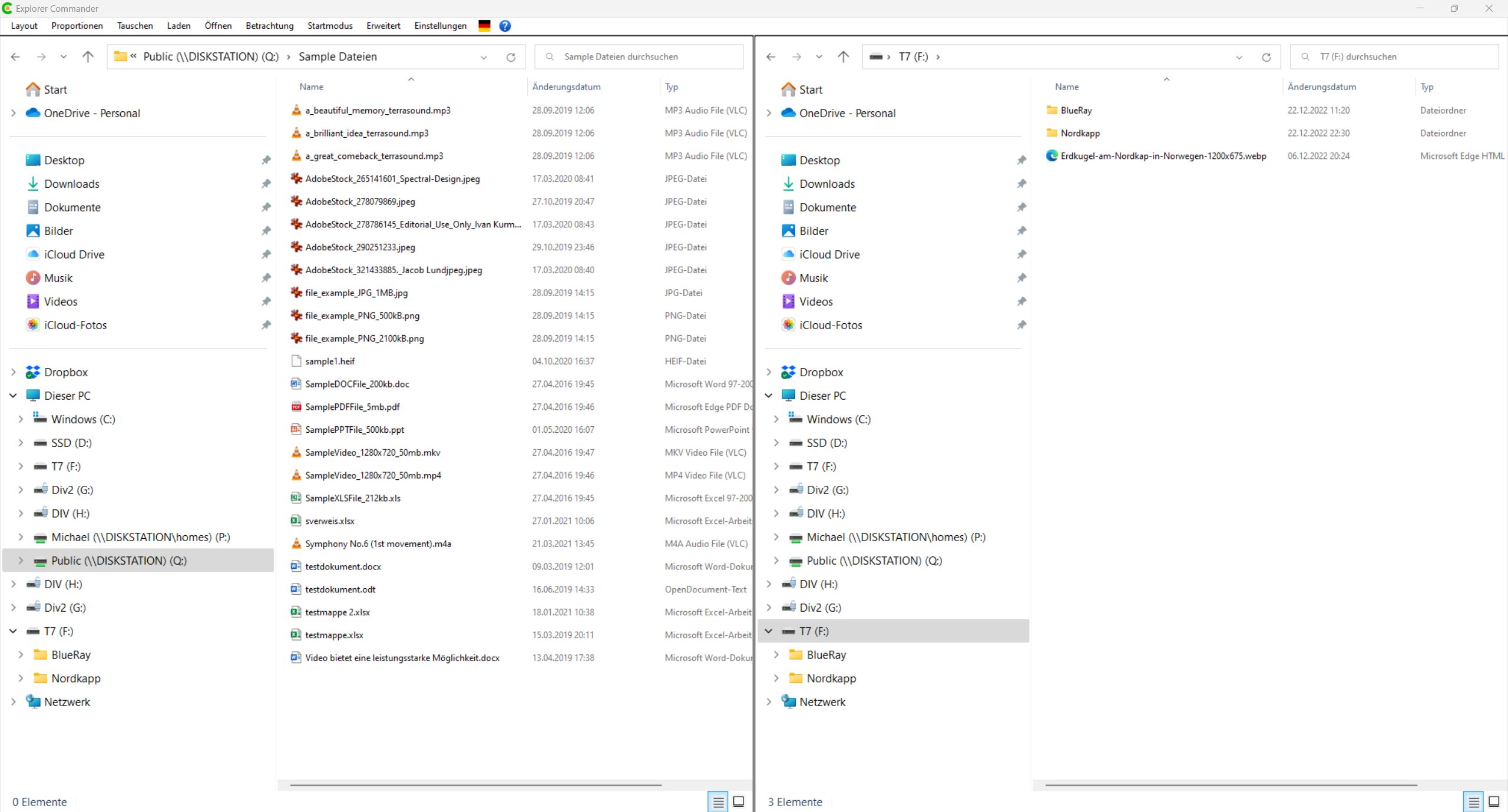This screenshot has width=1508, height=812.
Task: Refresh the right pane T7 drive view
Action: (1266, 57)
